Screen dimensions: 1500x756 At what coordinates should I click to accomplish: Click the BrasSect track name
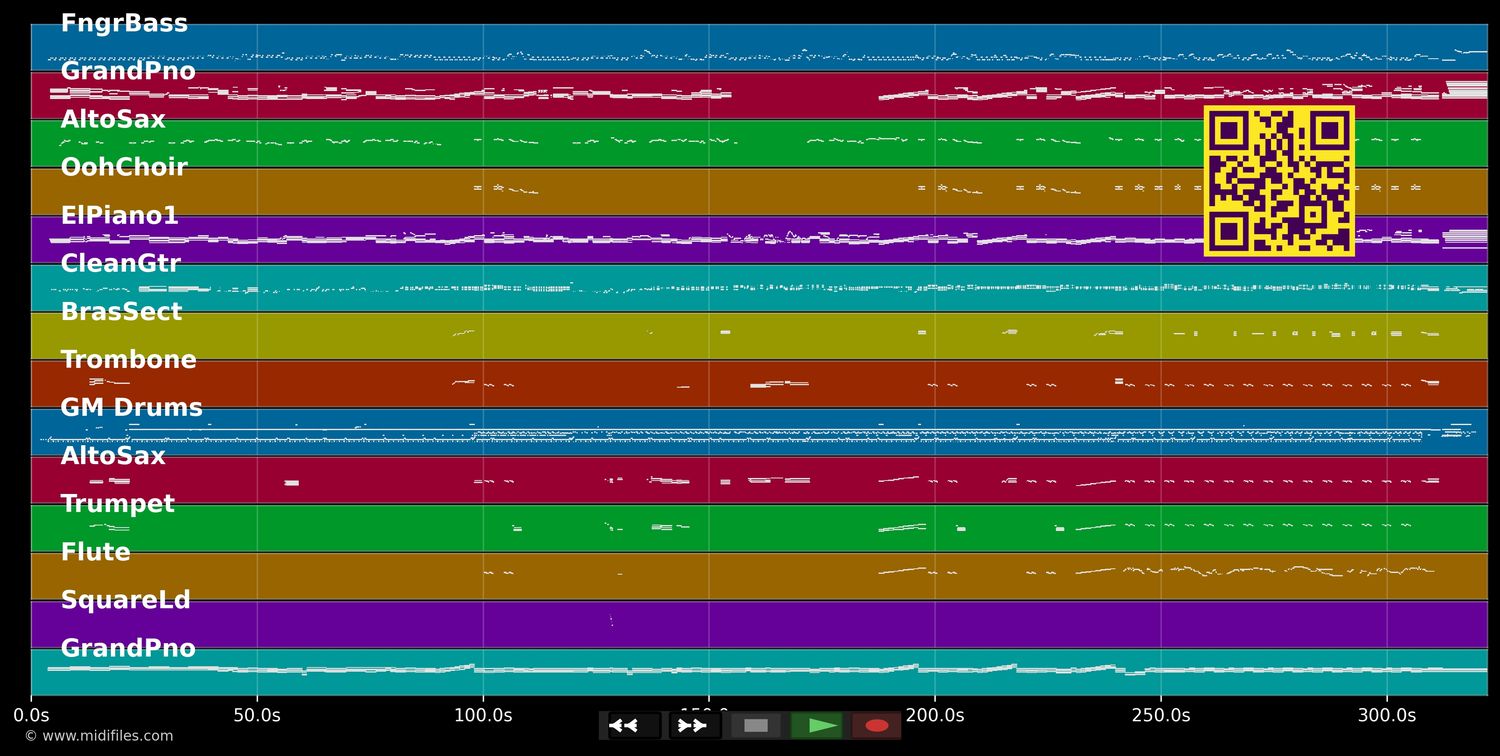click(121, 312)
